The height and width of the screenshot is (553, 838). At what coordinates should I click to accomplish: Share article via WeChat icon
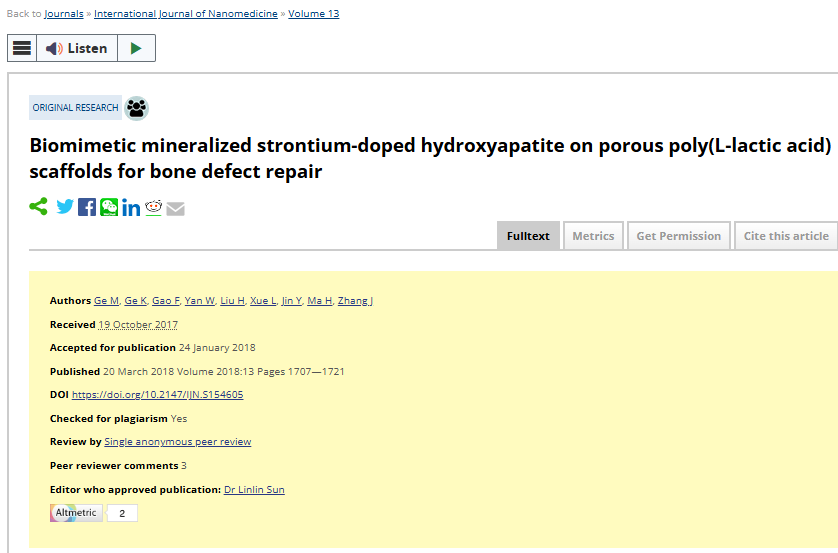pos(109,207)
